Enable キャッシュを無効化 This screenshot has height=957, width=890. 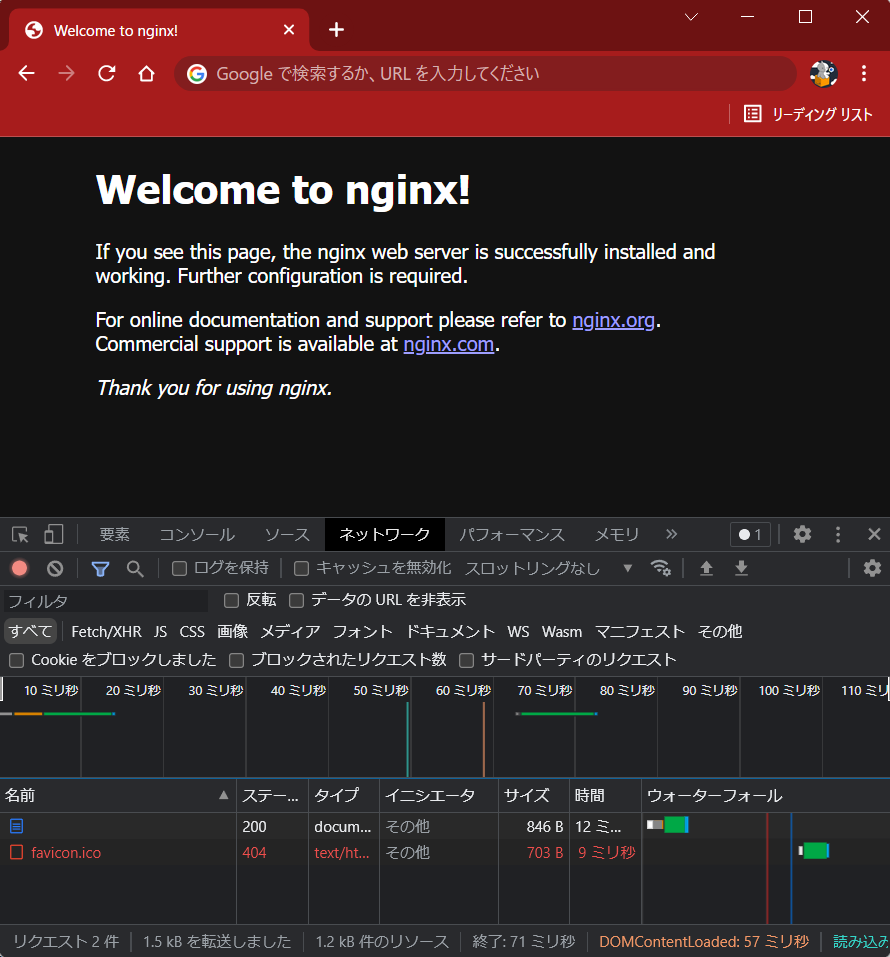point(301,568)
